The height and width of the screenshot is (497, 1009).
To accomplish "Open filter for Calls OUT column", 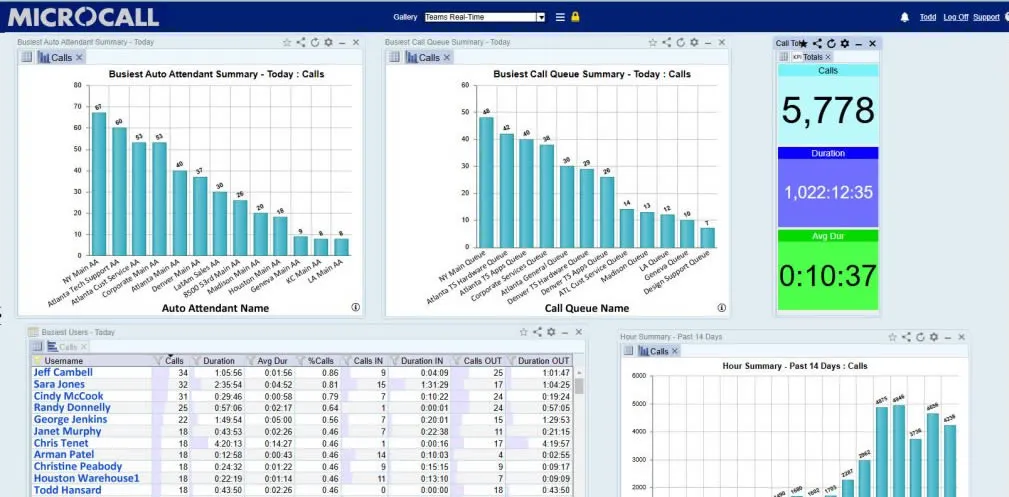I will point(457,361).
